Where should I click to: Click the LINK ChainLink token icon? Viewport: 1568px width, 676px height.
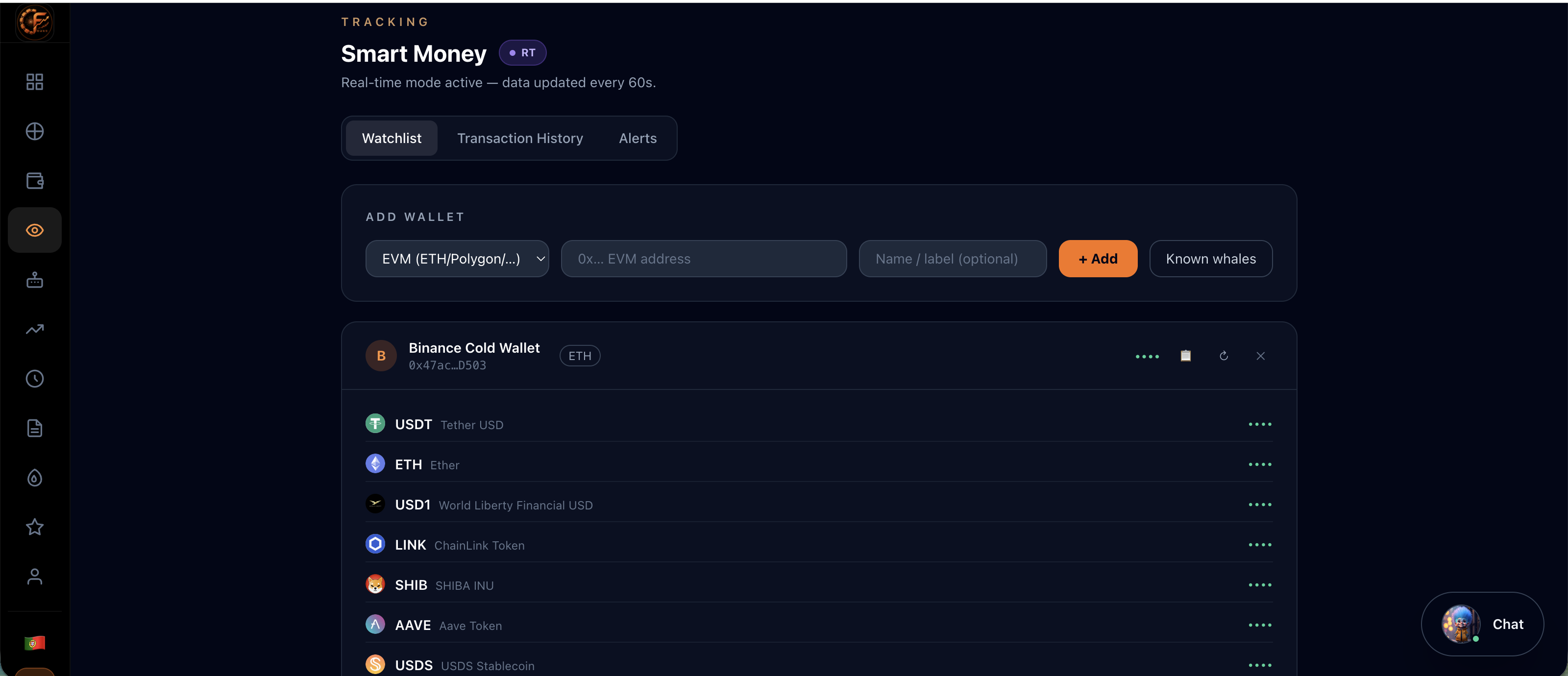click(x=375, y=544)
